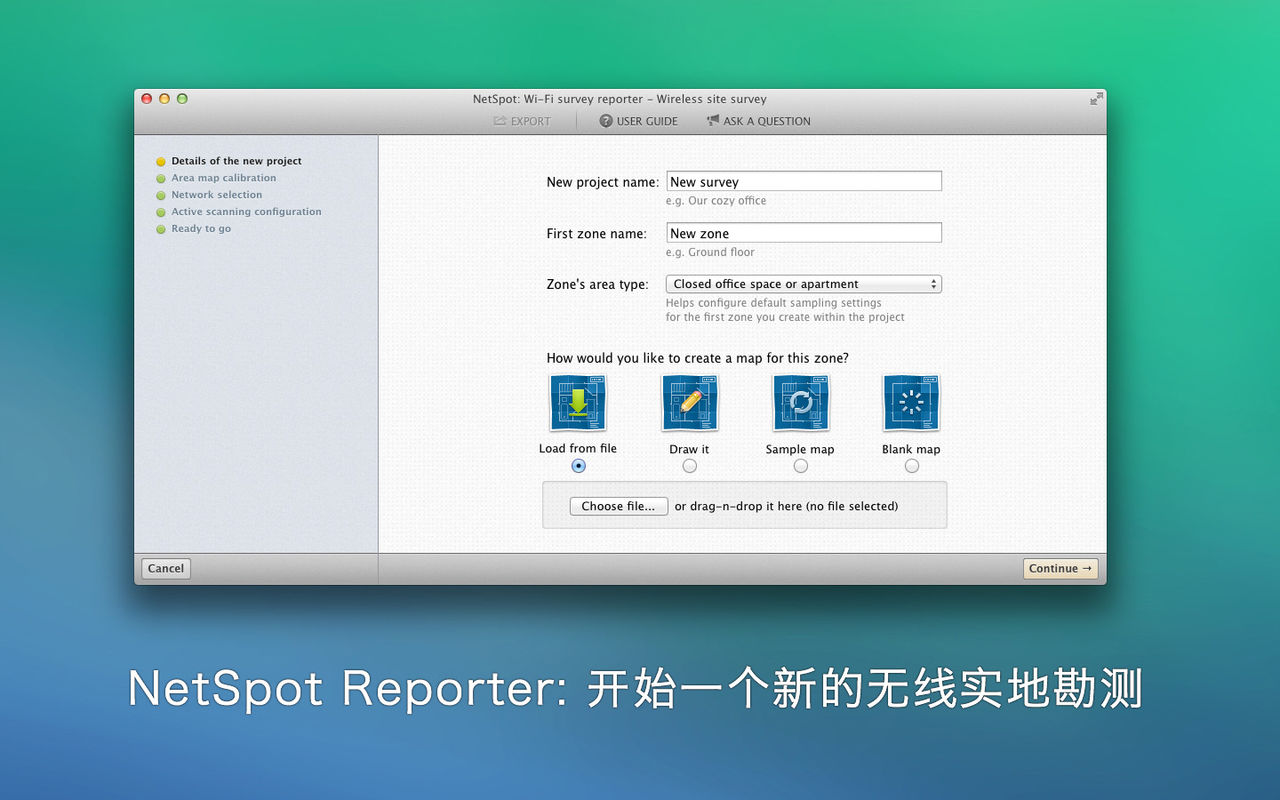Select the Sample map icon
Viewport: 1280px width, 800px height.
click(800, 403)
